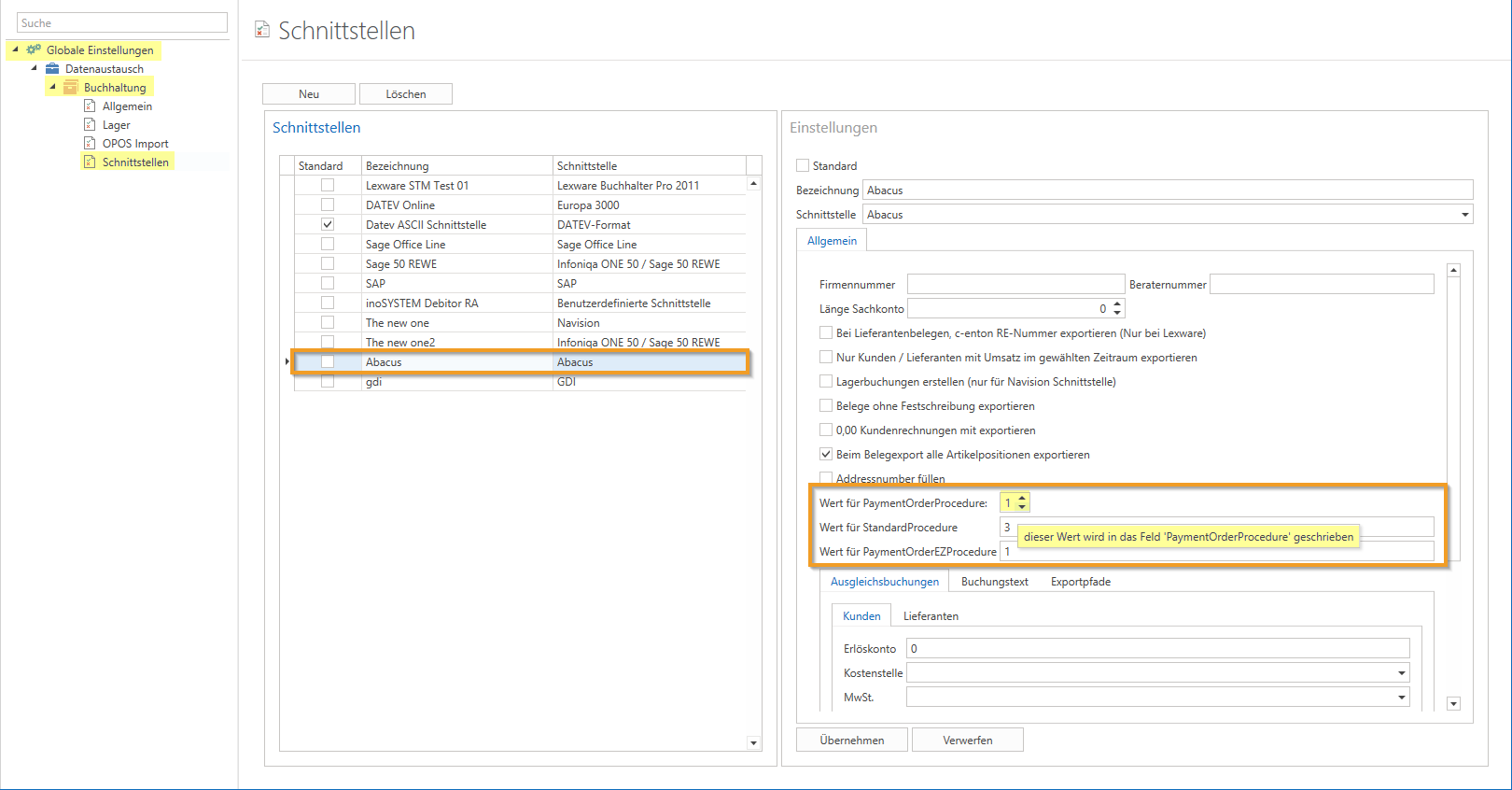Click the Übernehmen button
This screenshot has width=1512, height=790.
pyautogui.click(x=851, y=740)
